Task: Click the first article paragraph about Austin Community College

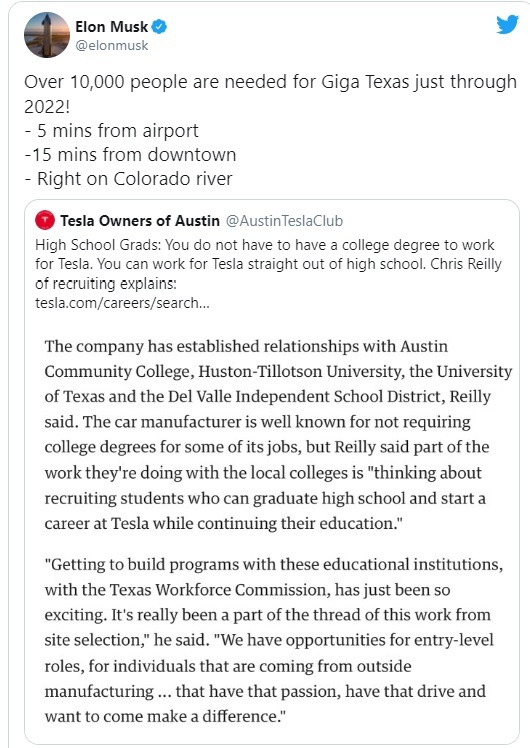Action: tap(278, 435)
